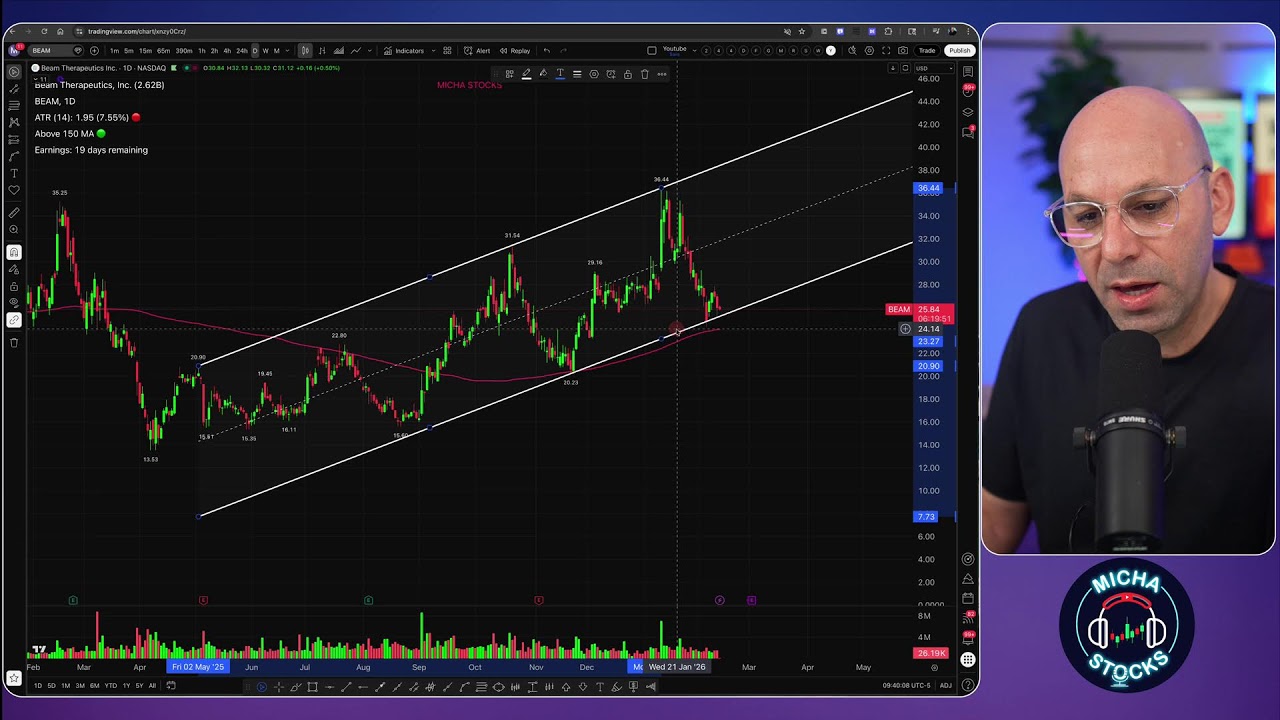Select the 5Y date range
This screenshot has height=720, width=1280.
point(139,686)
